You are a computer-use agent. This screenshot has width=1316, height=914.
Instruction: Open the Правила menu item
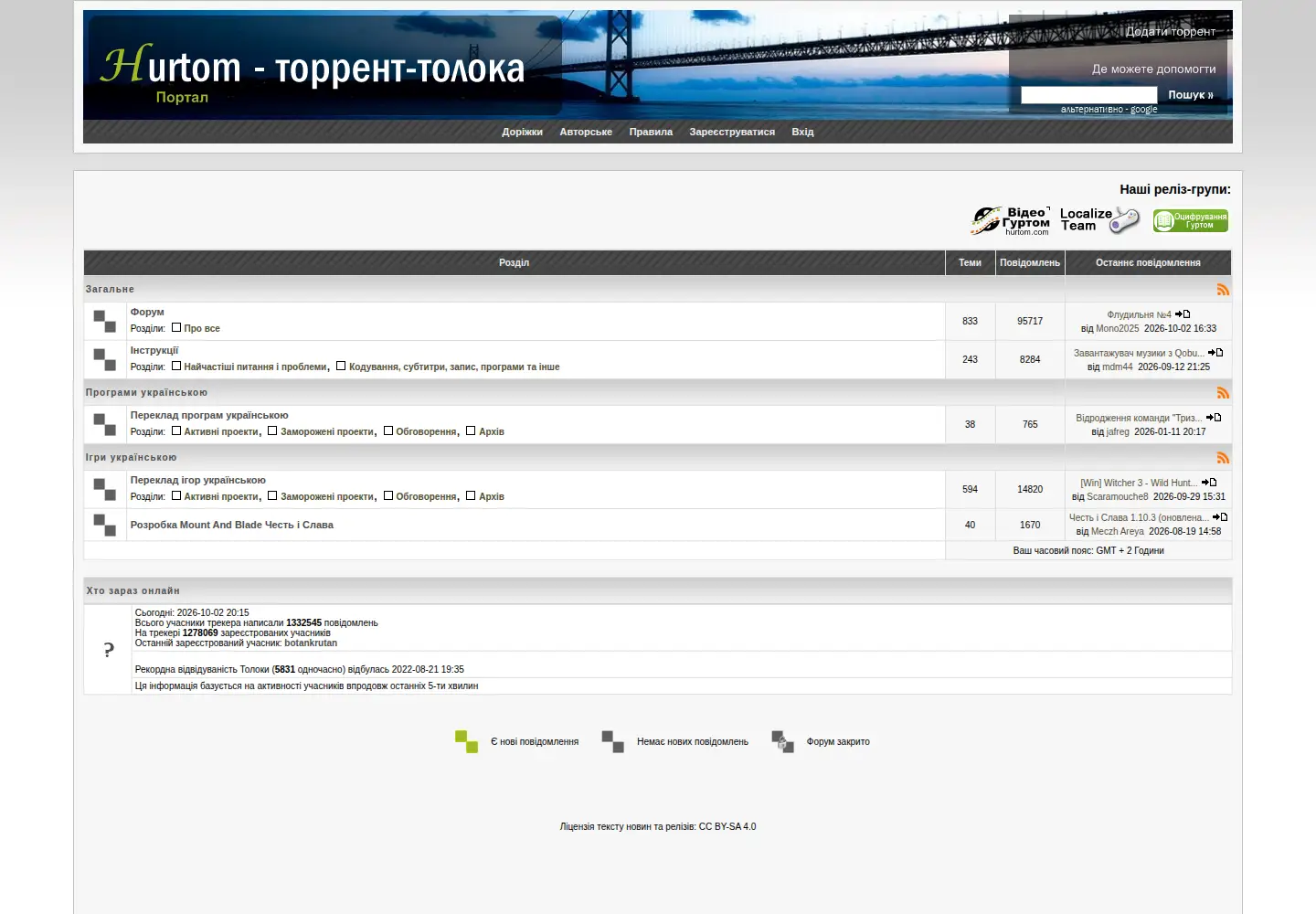click(x=651, y=133)
